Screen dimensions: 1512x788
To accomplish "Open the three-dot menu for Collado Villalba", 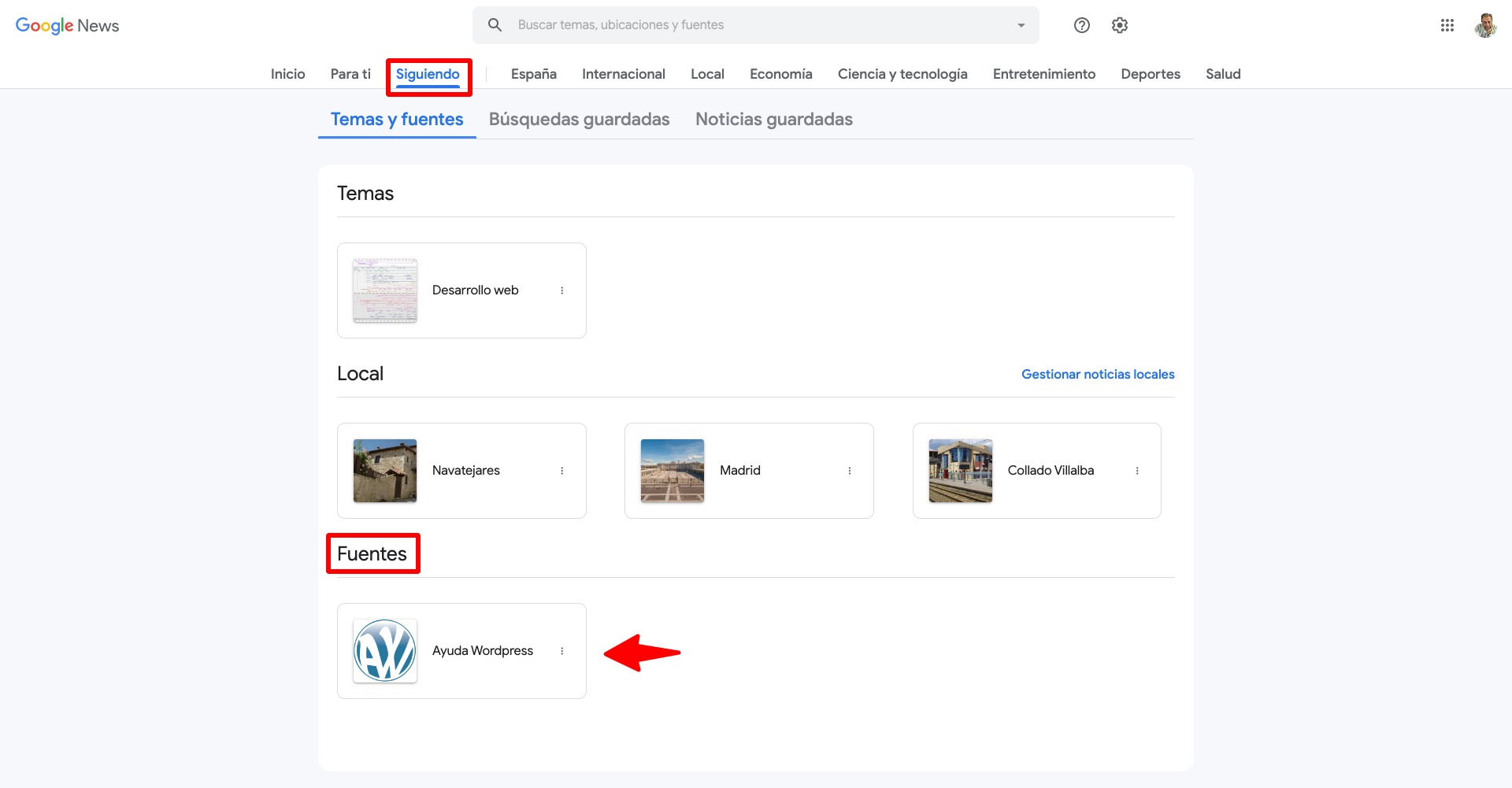I will pos(1137,471).
